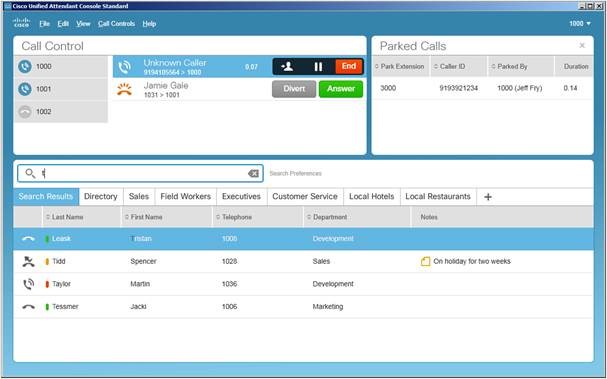Click Unknown Caller active call icon
The image size is (607, 379).
[x=124, y=67]
